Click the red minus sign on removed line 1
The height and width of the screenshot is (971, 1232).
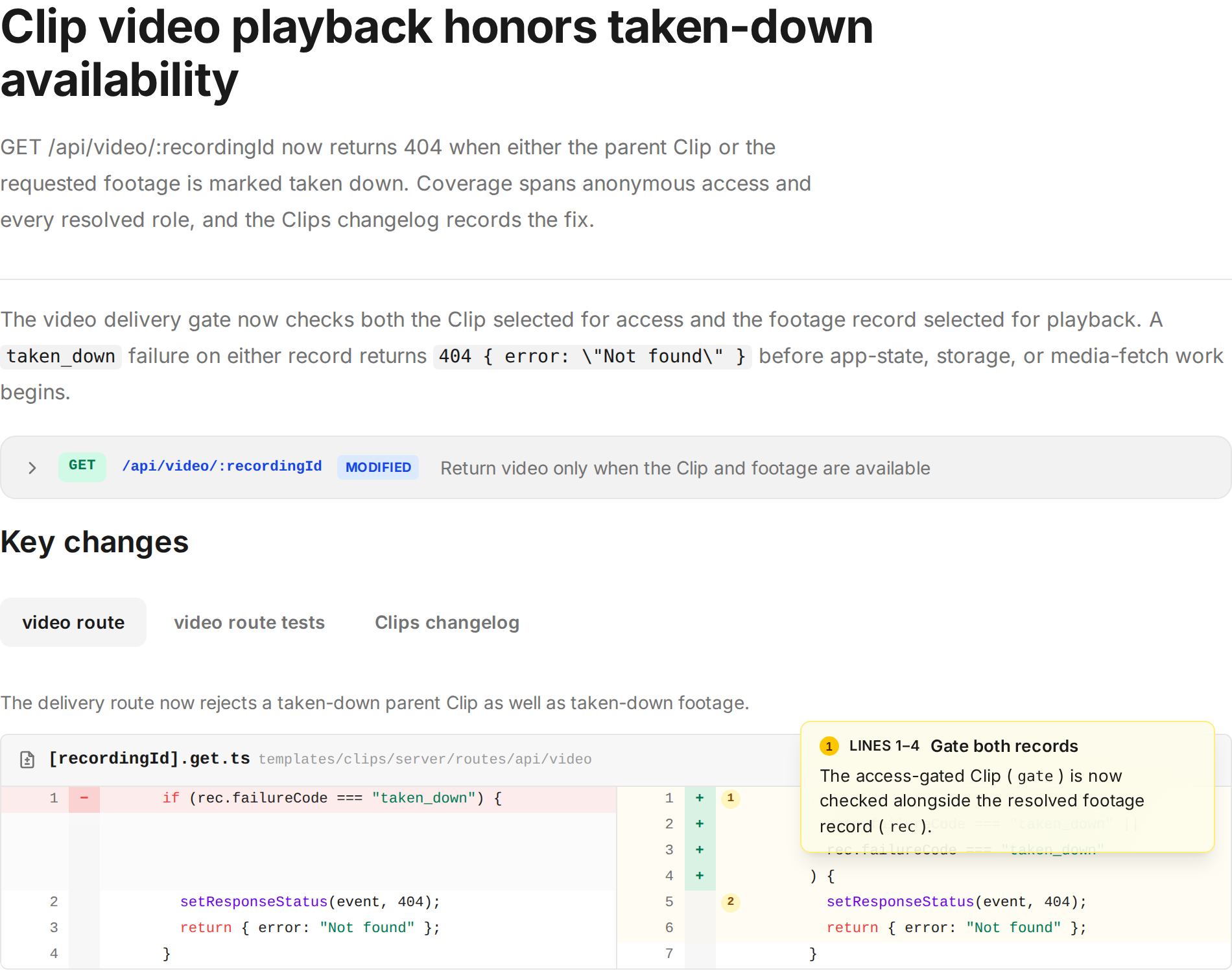coord(84,798)
